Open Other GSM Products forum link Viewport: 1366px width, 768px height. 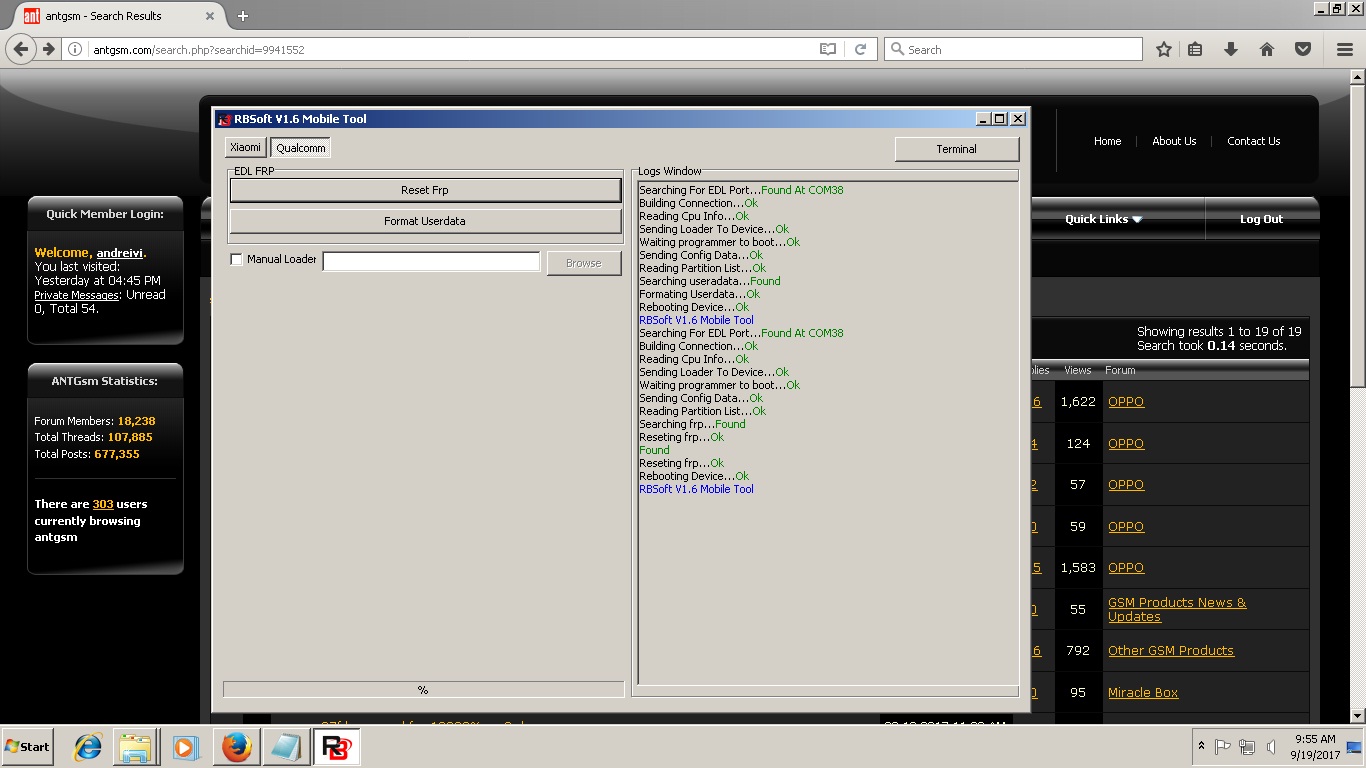coord(1171,650)
